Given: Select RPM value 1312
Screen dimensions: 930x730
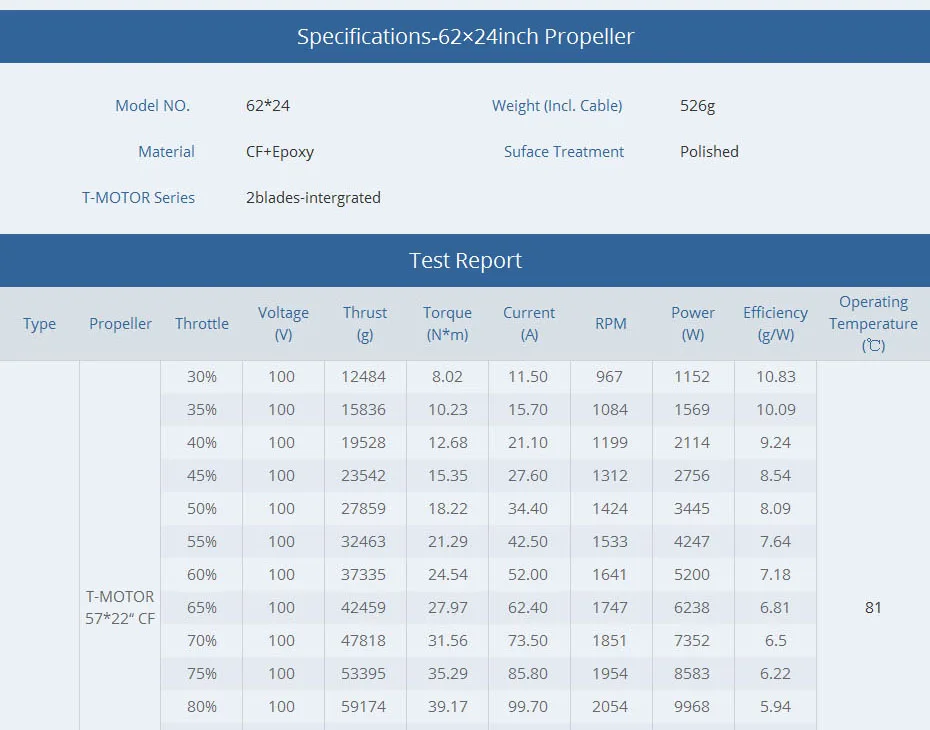Looking at the screenshot, I should pos(610,476).
